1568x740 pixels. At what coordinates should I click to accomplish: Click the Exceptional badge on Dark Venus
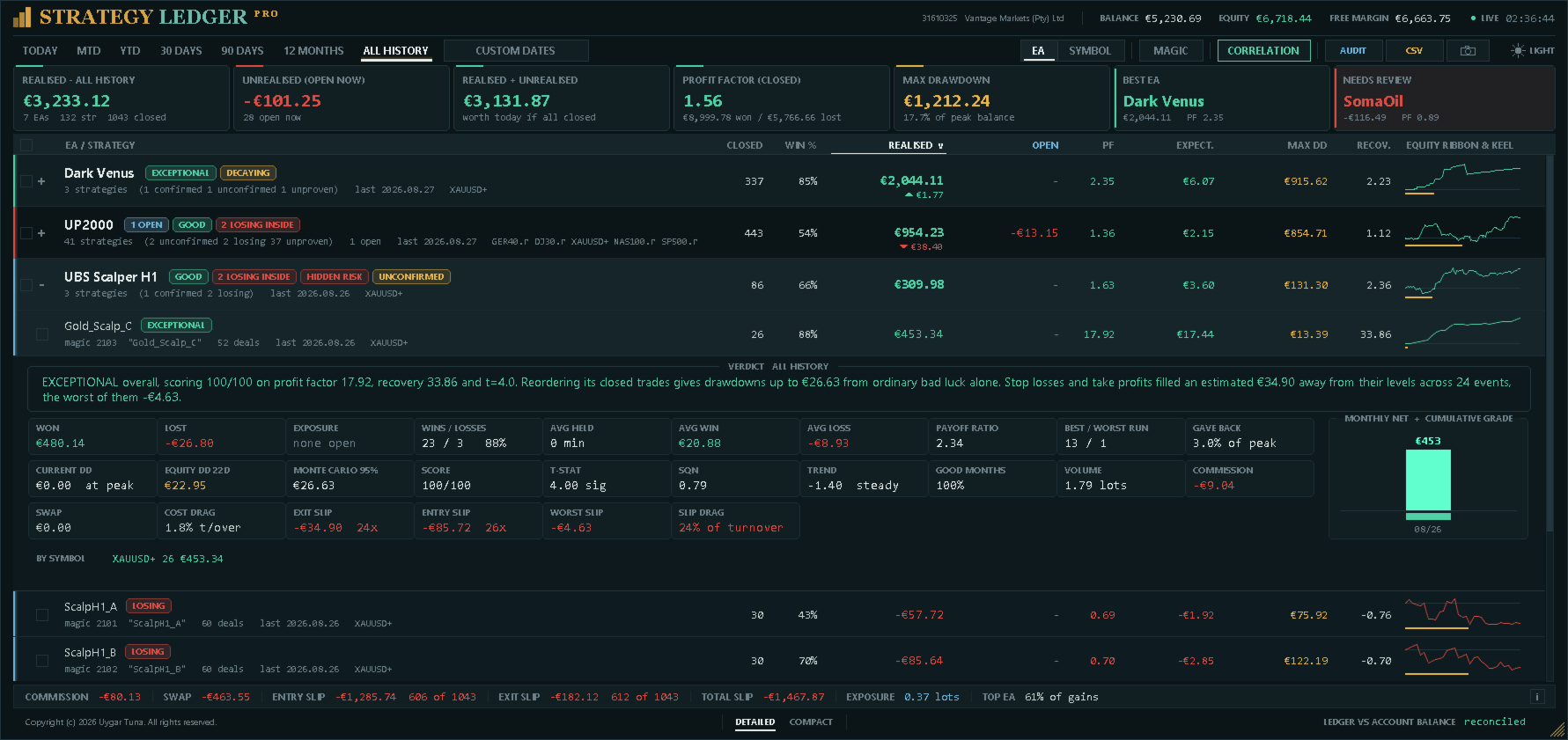(x=180, y=173)
